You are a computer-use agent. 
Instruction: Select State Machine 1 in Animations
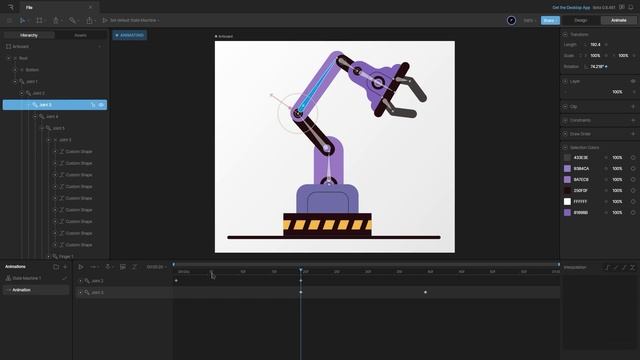coord(27,278)
